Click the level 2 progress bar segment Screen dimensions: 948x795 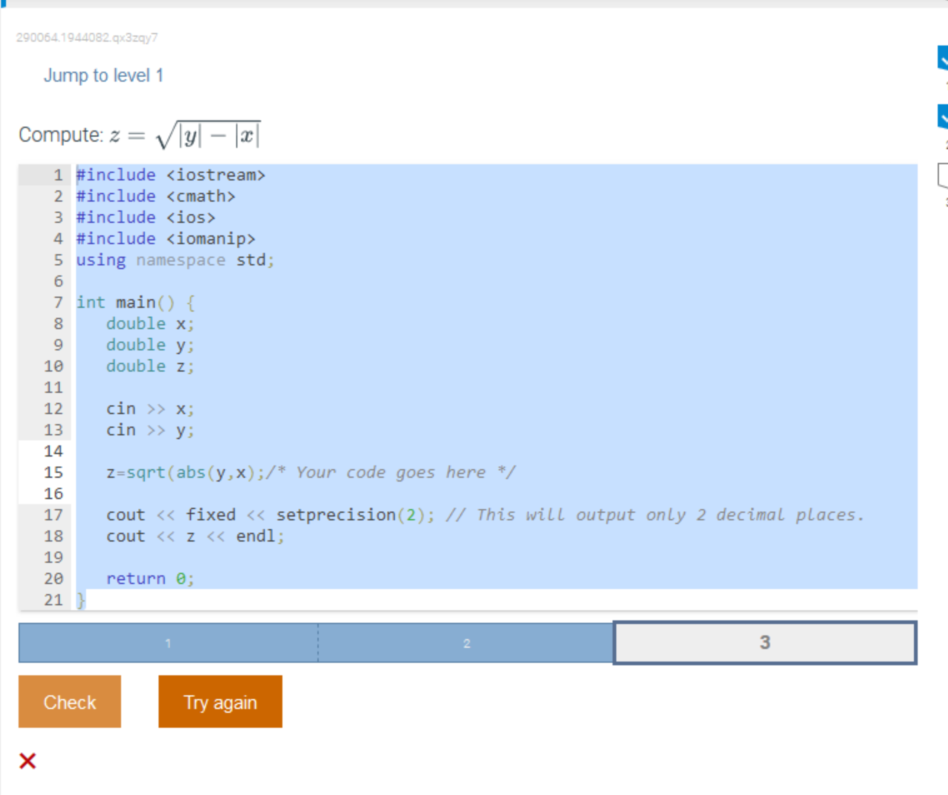(466, 642)
